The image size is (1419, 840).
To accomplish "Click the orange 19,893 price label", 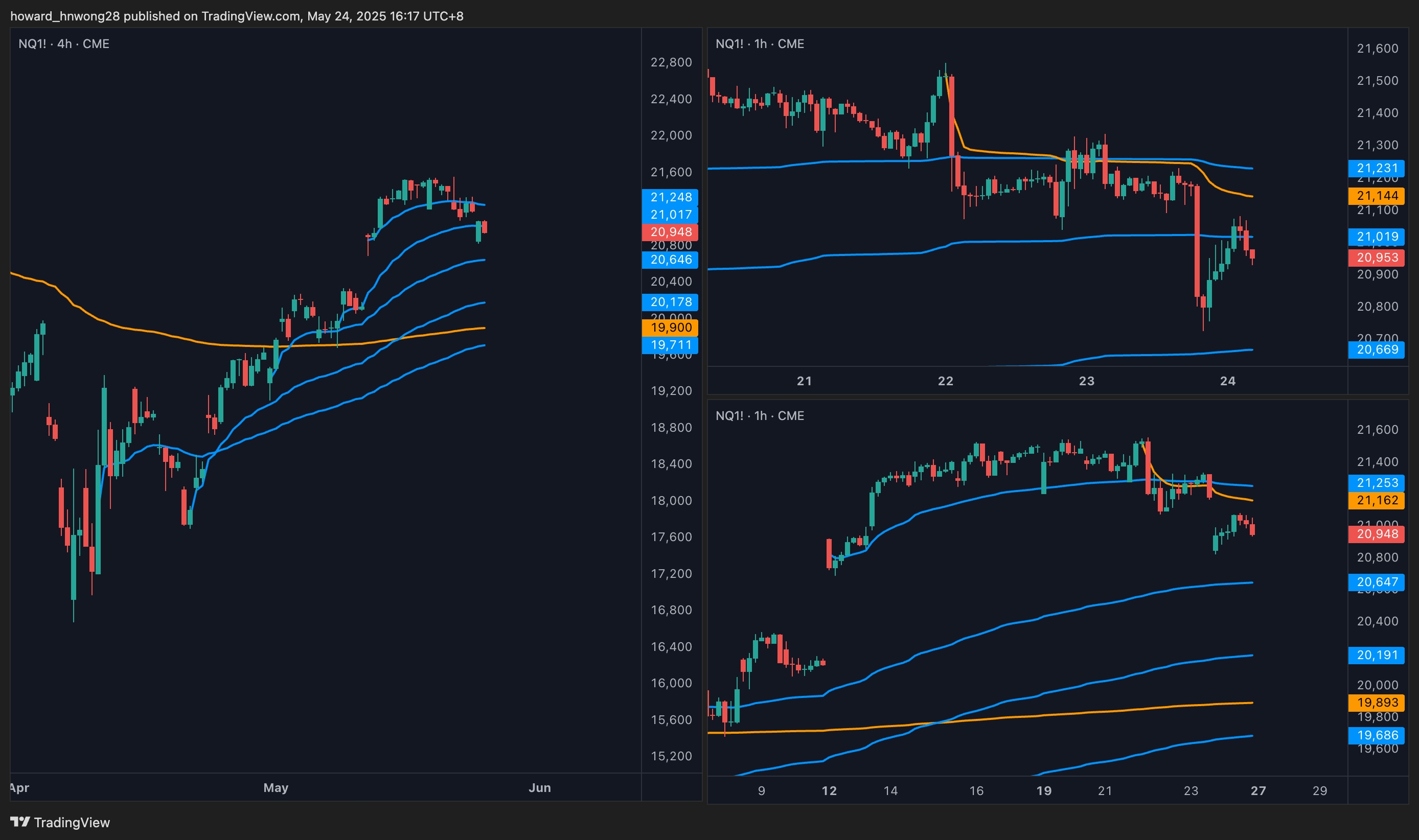I will coord(1377,703).
